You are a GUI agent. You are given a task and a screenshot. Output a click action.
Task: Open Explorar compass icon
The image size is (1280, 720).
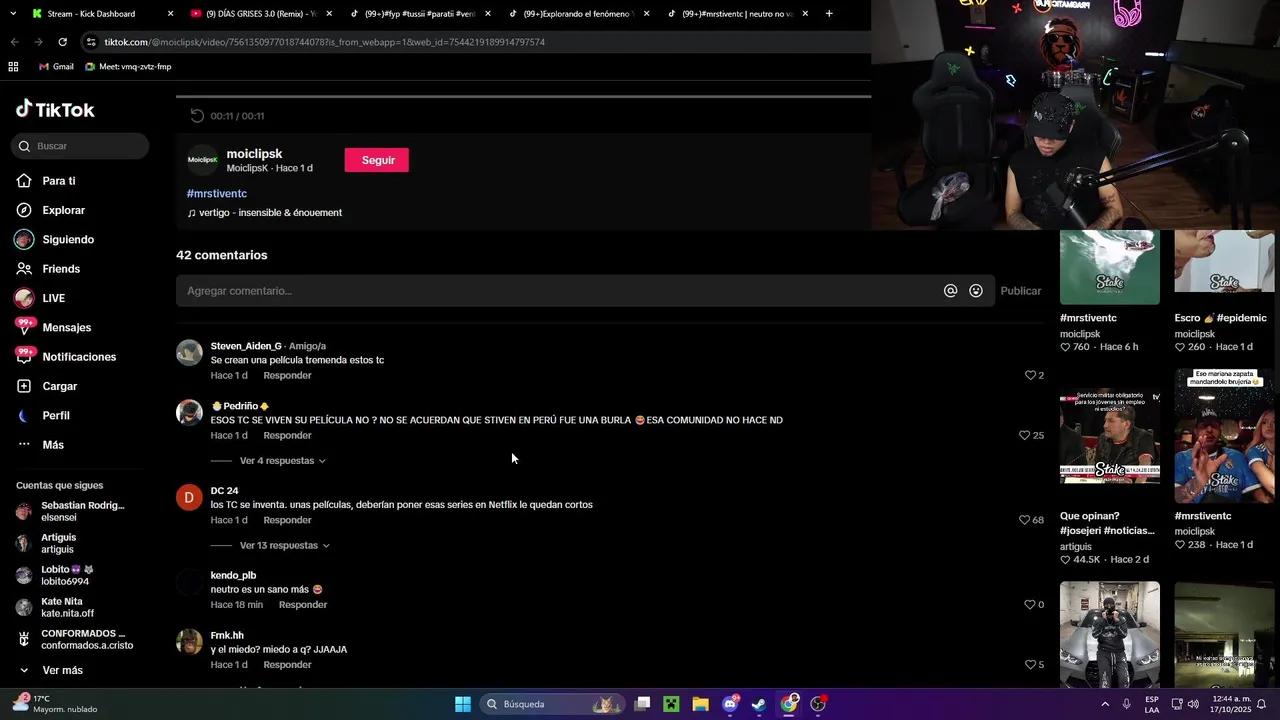tap(24, 210)
